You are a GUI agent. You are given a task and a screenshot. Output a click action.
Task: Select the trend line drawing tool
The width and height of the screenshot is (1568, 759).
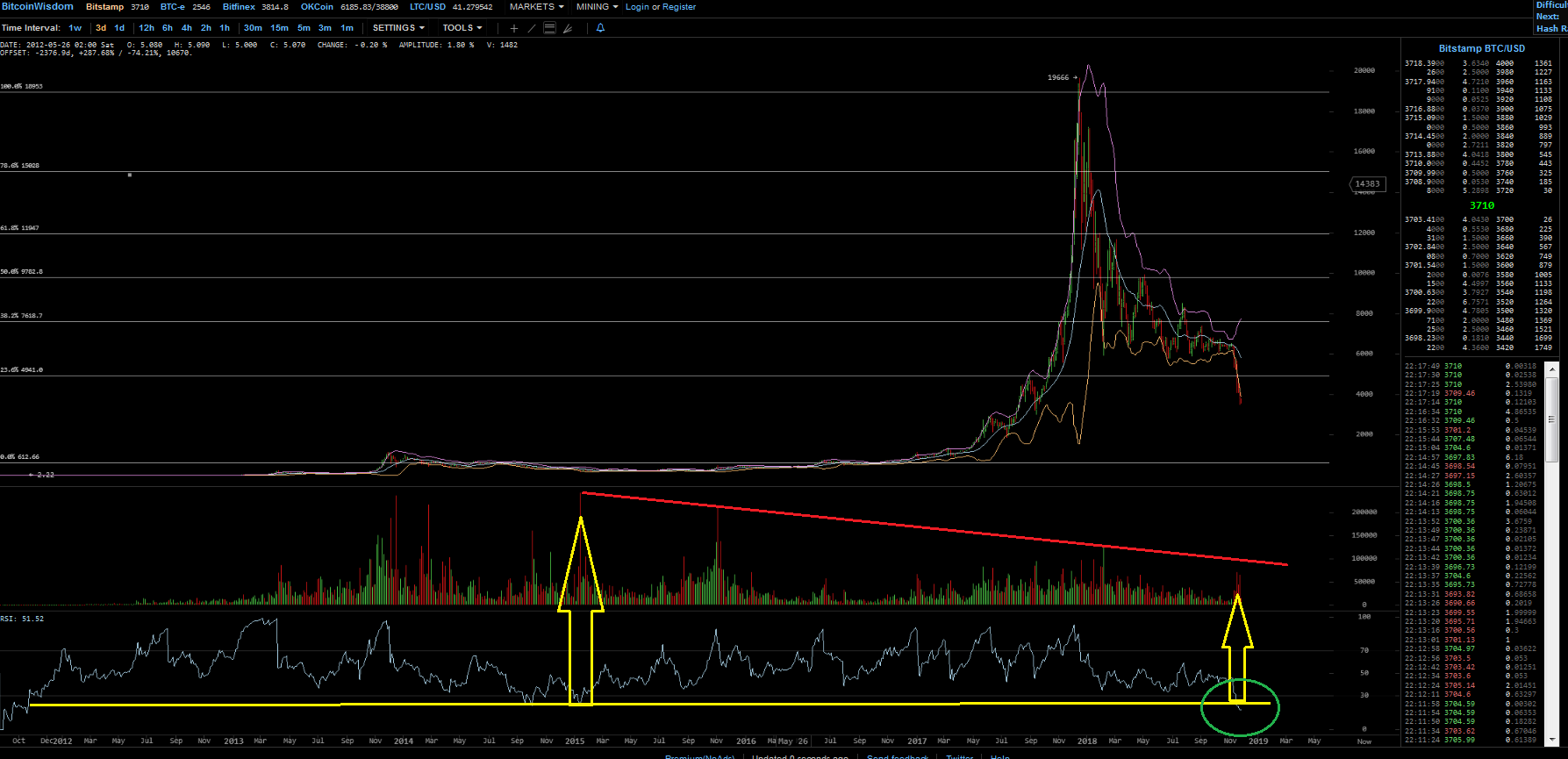[532, 28]
